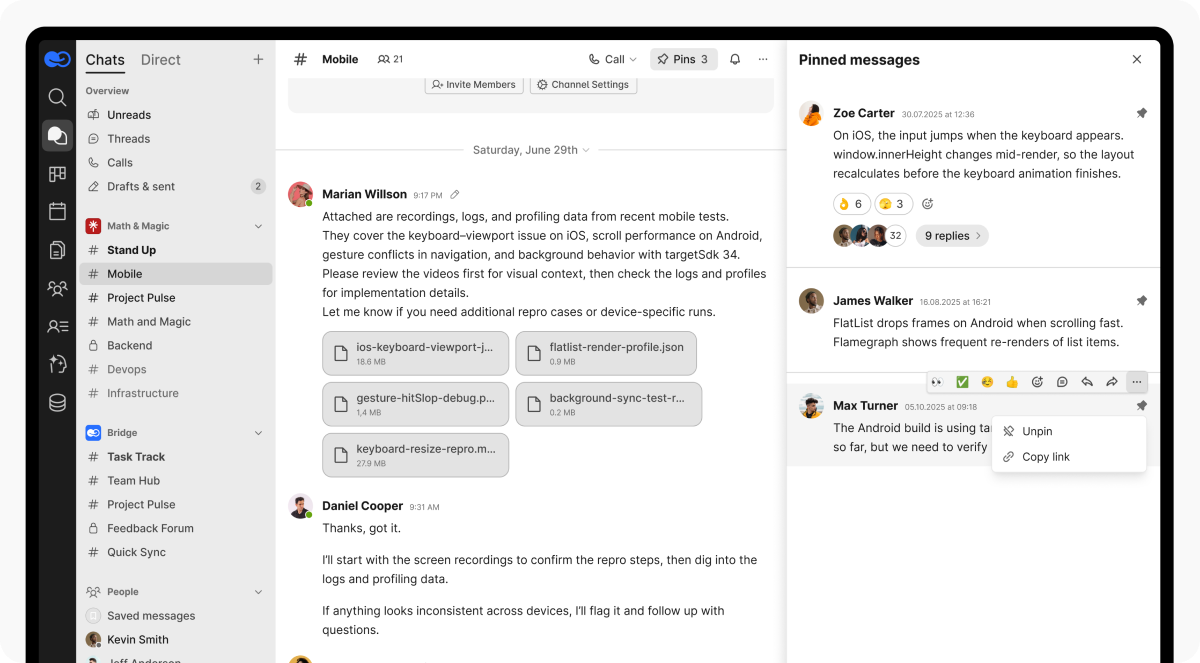The width and height of the screenshot is (1200, 663).
Task: Forward Max Turner's message using forward icon
Action: click(1112, 381)
